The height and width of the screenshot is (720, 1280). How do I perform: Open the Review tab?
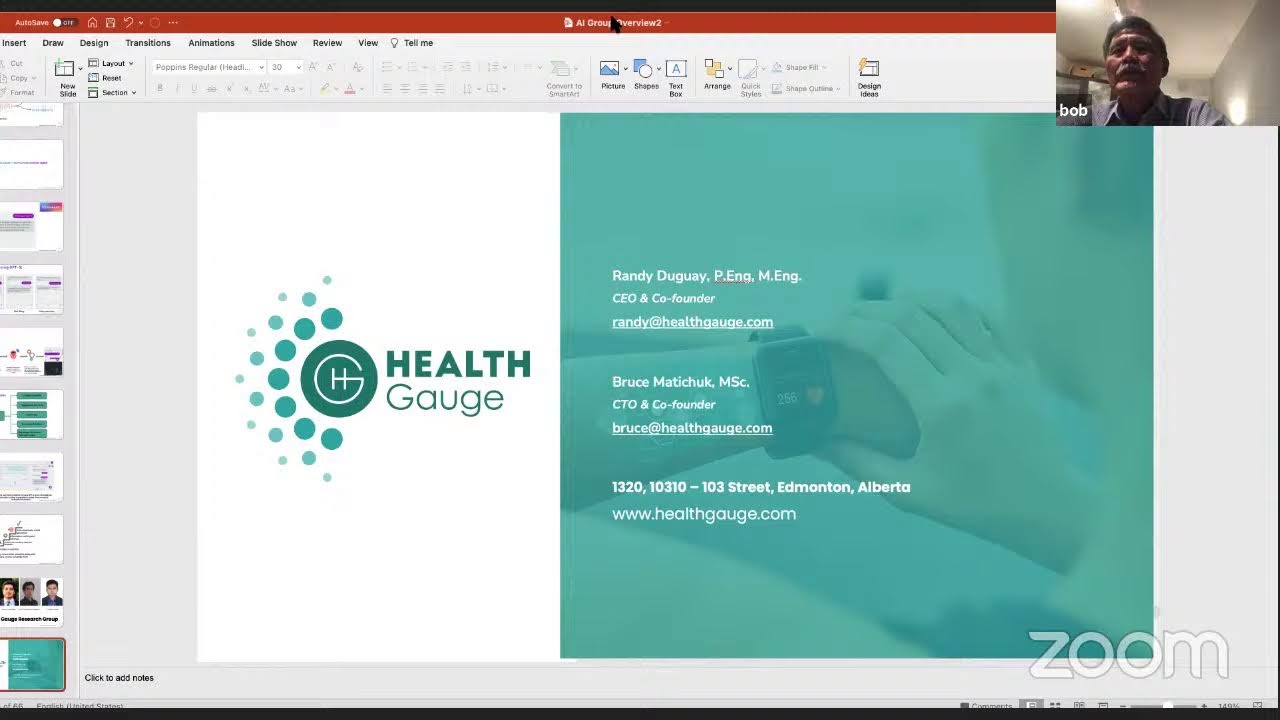(x=327, y=43)
